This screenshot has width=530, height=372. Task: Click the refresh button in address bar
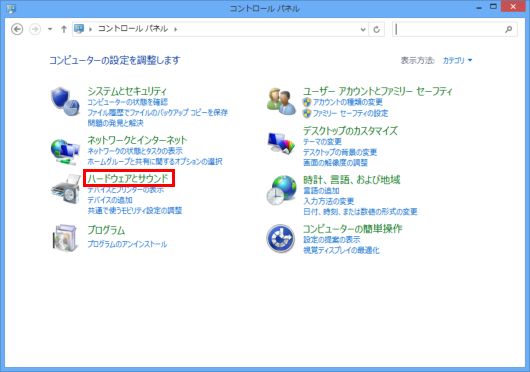(x=377, y=29)
